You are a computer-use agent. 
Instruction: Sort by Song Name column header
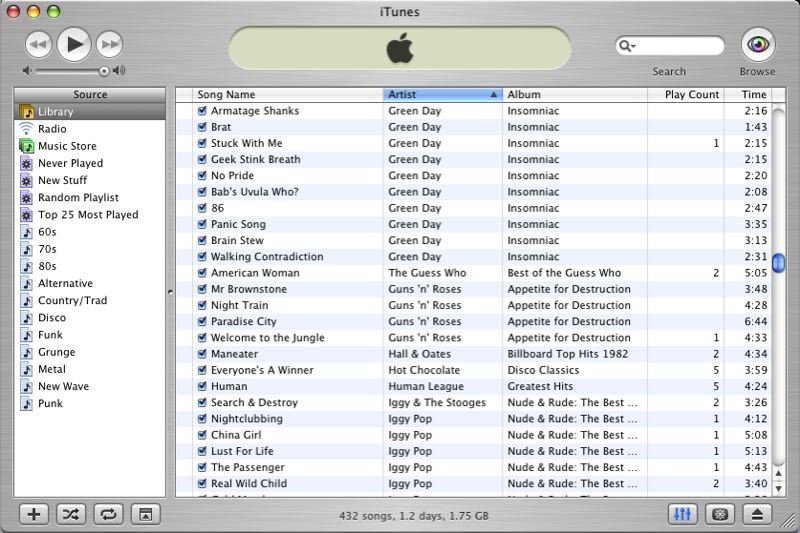(288, 95)
